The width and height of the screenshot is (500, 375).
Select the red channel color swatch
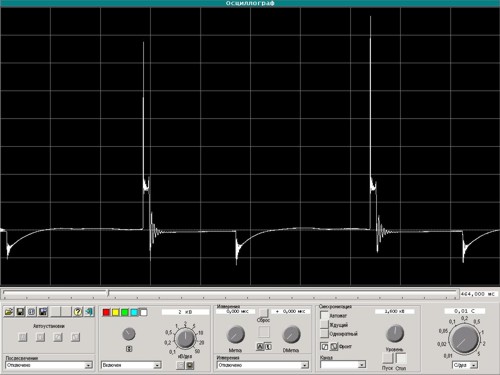click(x=106, y=312)
